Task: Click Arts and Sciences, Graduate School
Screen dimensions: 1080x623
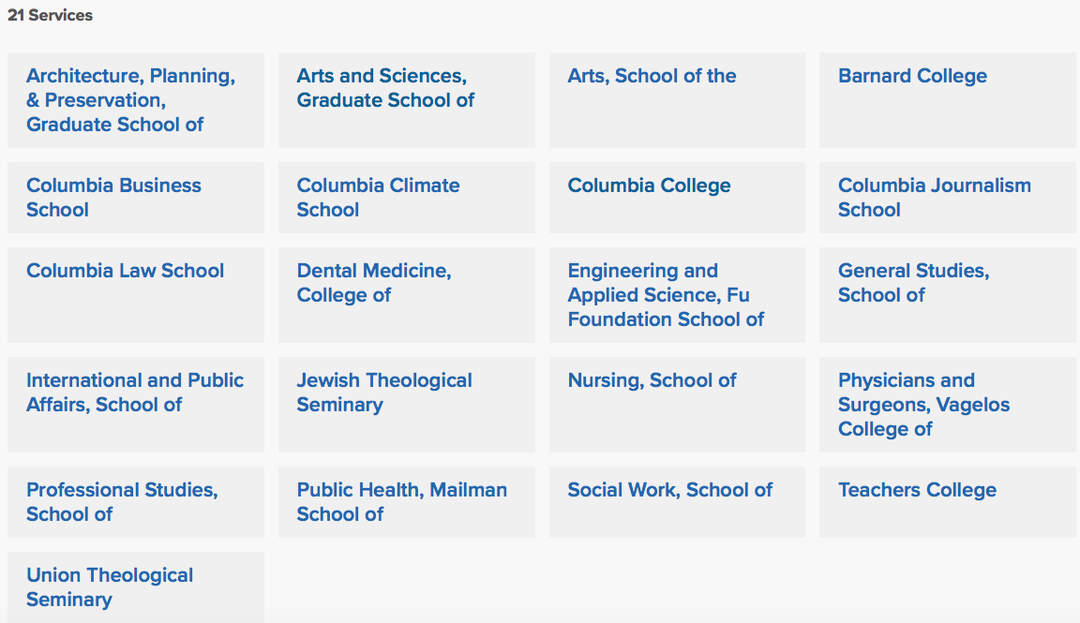Action: pyautogui.click(x=385, y=88)
